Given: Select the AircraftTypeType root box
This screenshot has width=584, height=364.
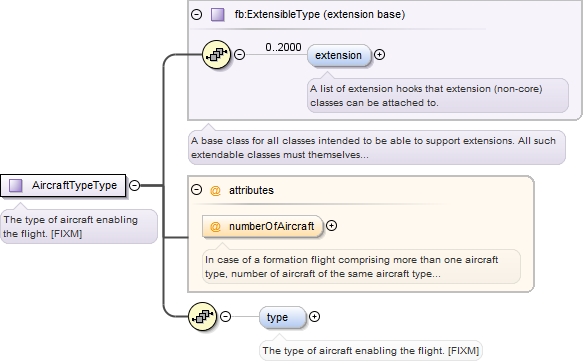Looking at the screenshot, I should pyautogui.click(x=63, y=185).
